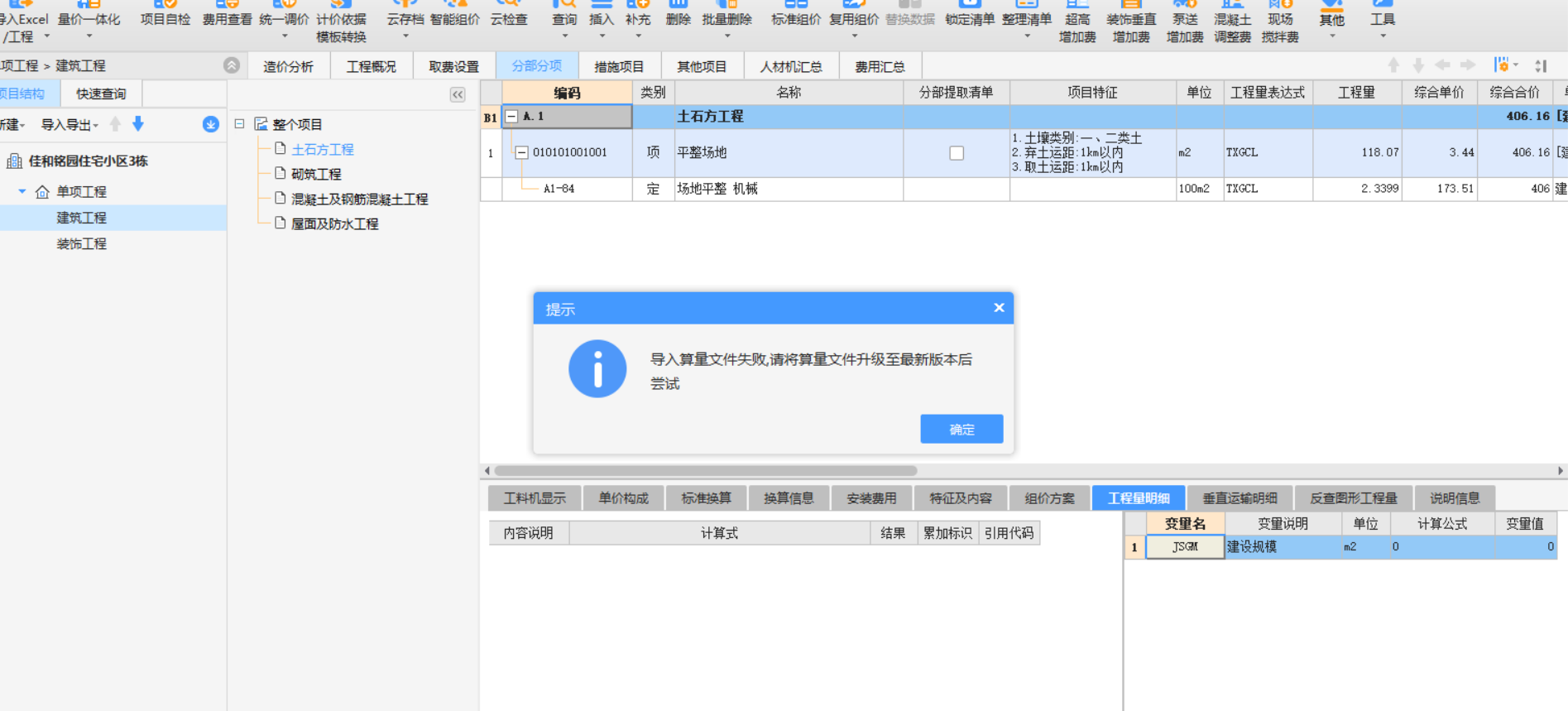Collapse the 整个项目 tree node

click(x=239, y=124)
